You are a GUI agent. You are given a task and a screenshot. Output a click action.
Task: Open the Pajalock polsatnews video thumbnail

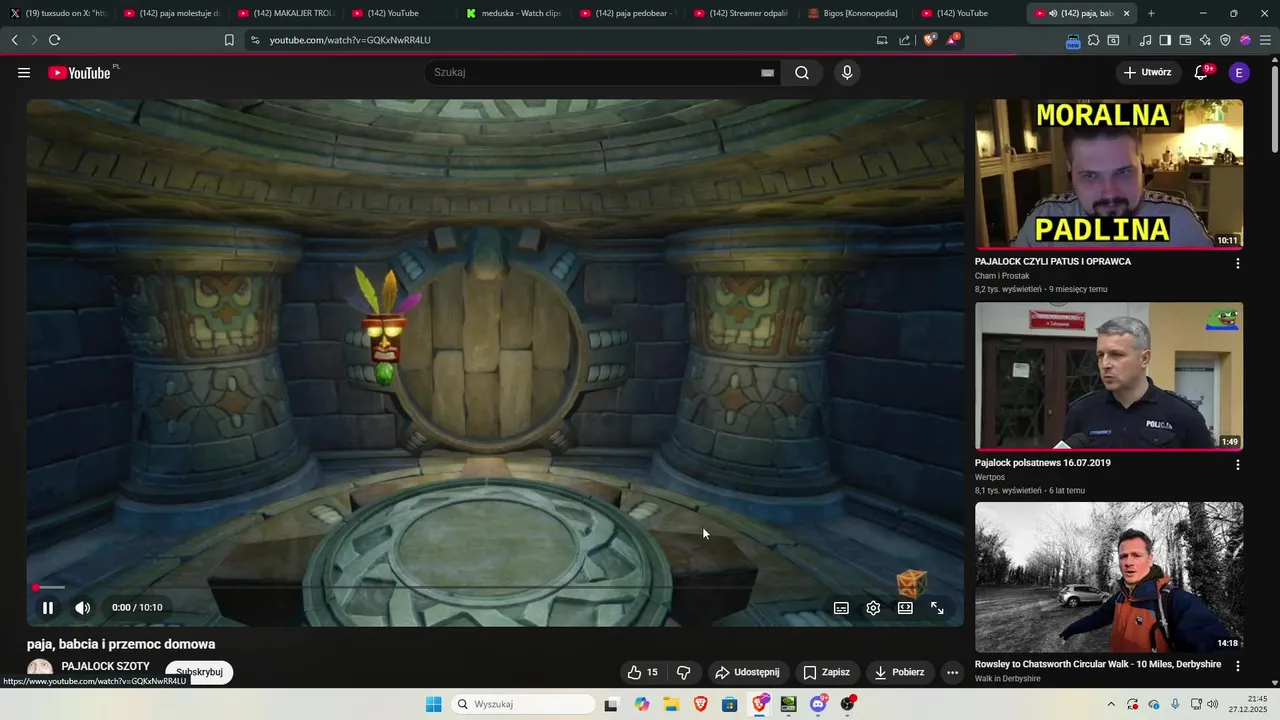coord(1109,376)
